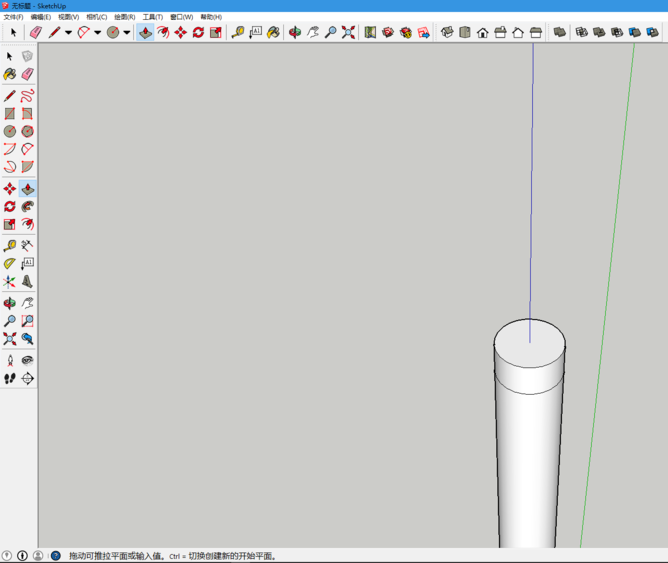Expand the line tool dropdown arrow

pyautogui.click(x=68, y=32)
